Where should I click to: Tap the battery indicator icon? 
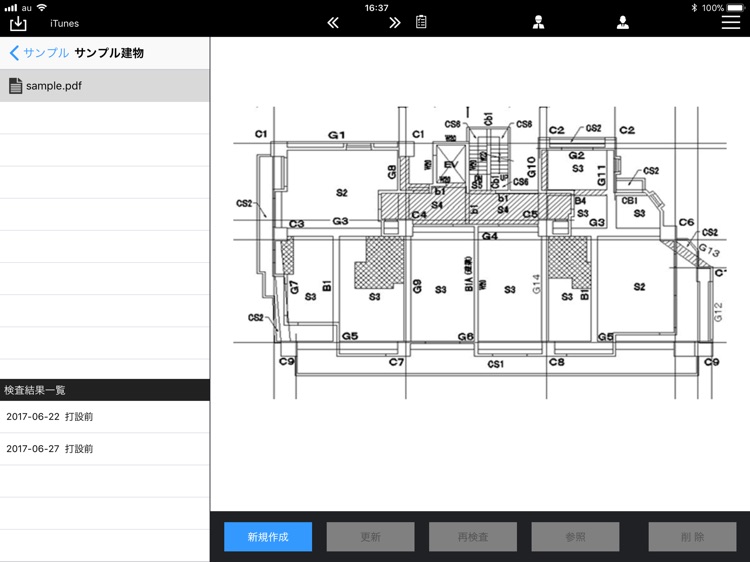(735, 8)
